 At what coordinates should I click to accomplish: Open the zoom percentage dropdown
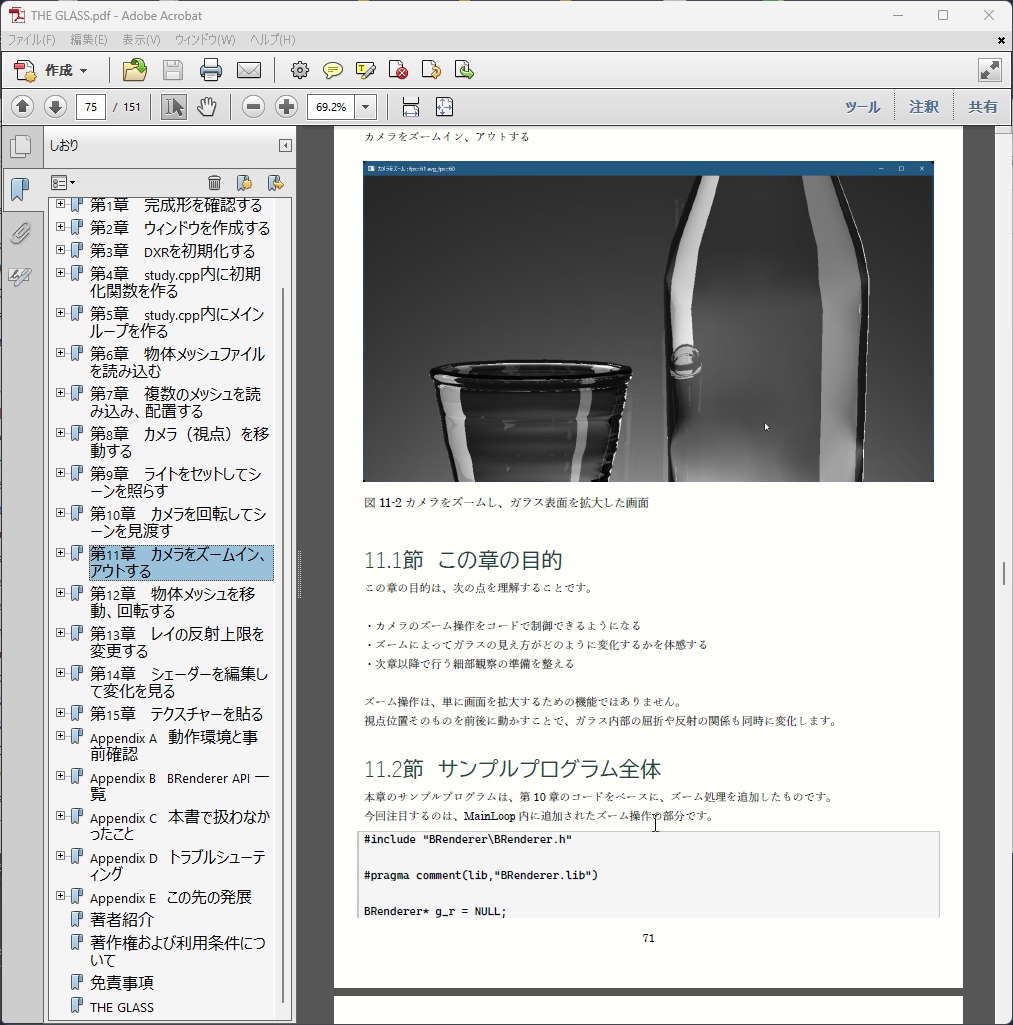(x=366, y=107)
